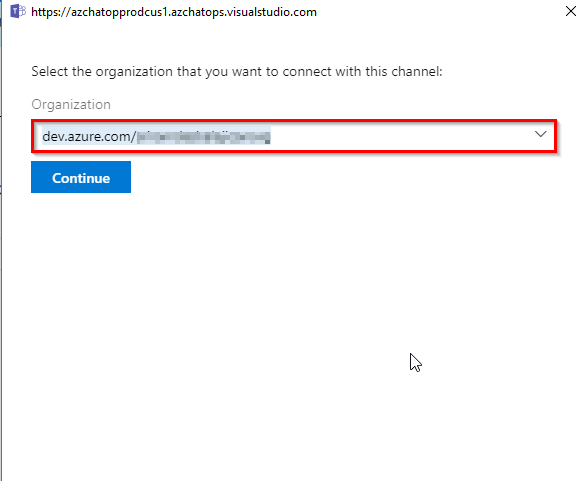
Task: Click the blue left window border
Action: [1, 240]
